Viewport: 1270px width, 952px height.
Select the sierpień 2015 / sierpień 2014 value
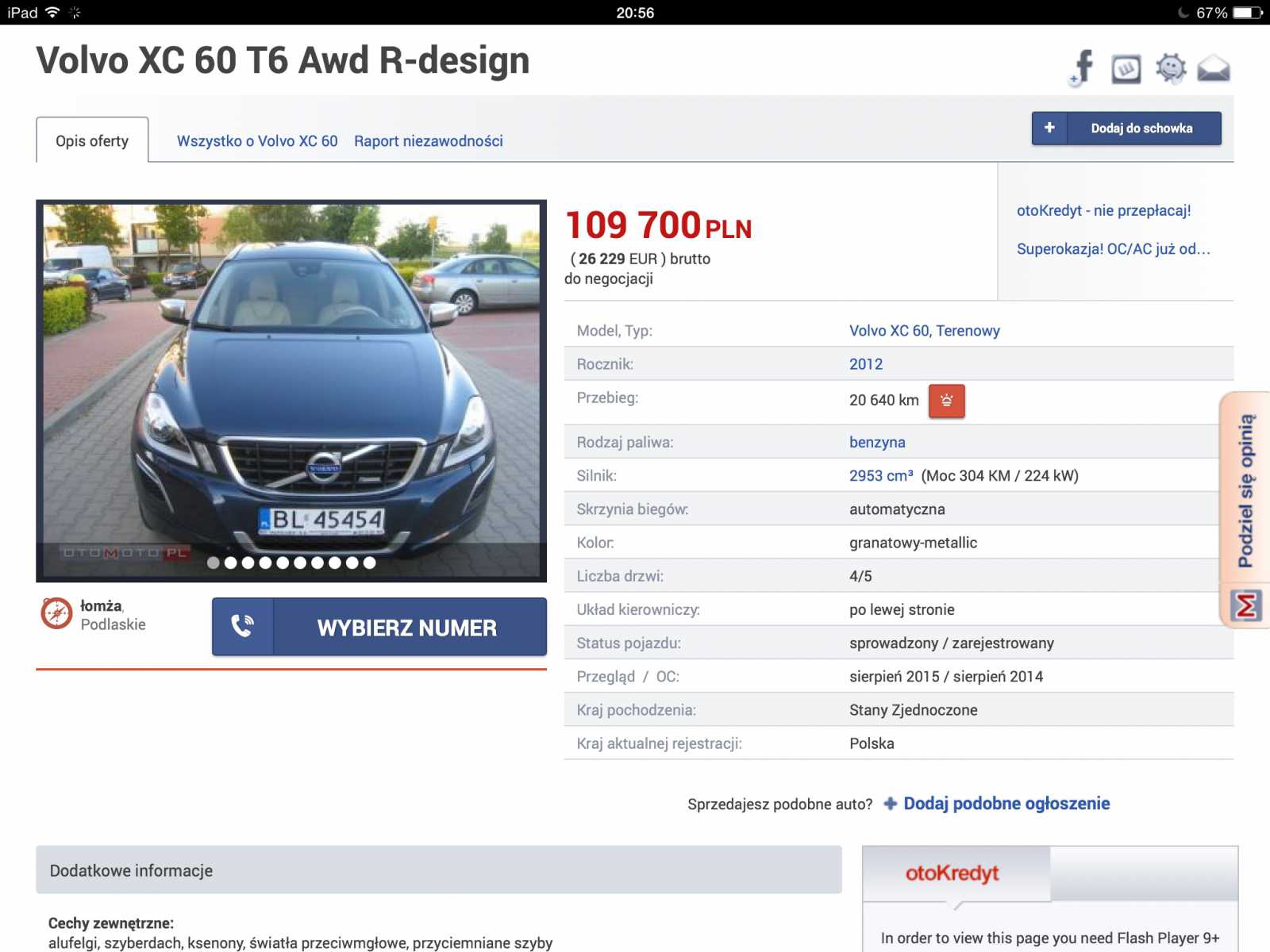coord(946,677)
